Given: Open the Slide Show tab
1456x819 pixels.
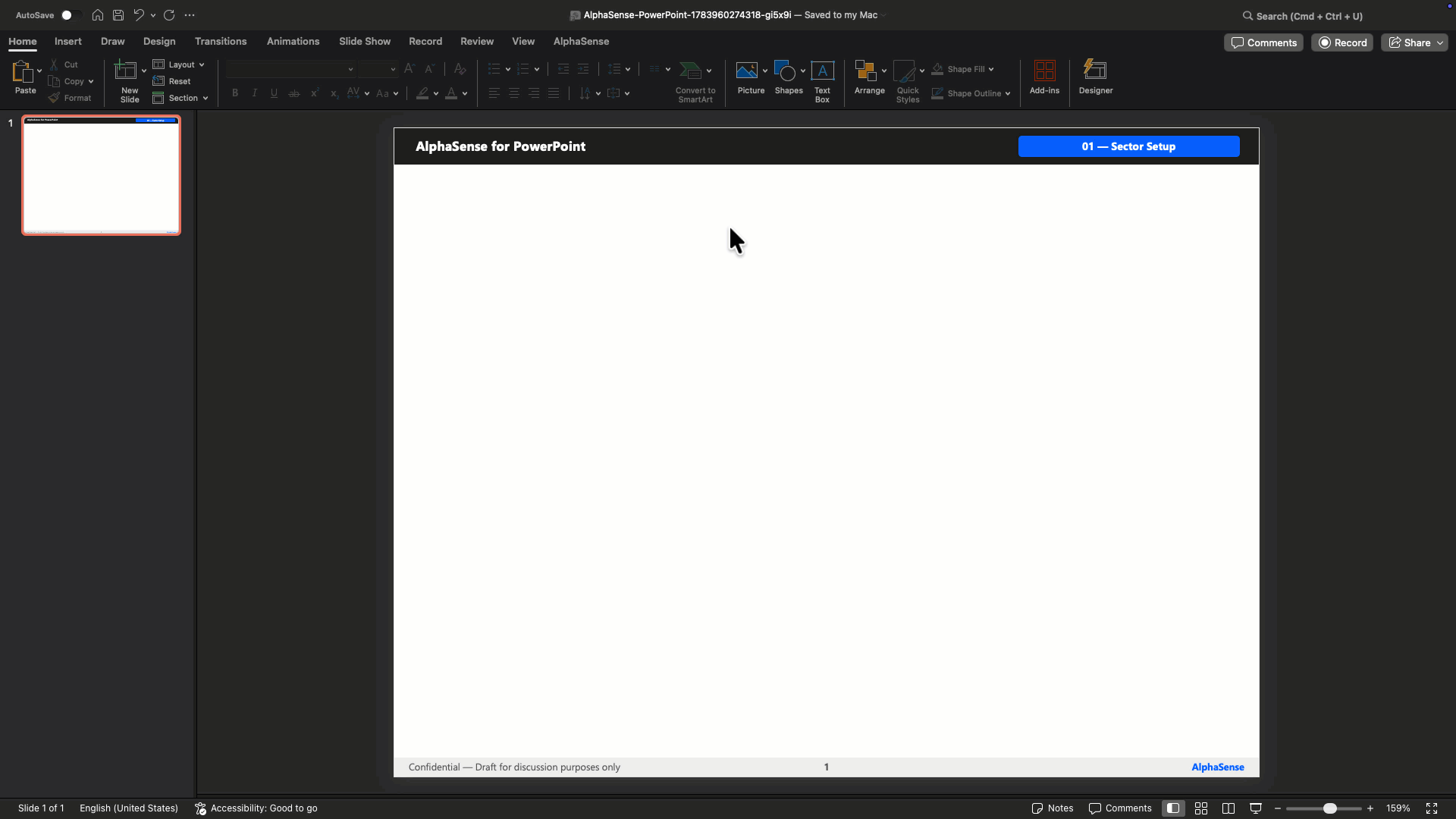Looking at the screenshot, I should [x=365, y=42].
